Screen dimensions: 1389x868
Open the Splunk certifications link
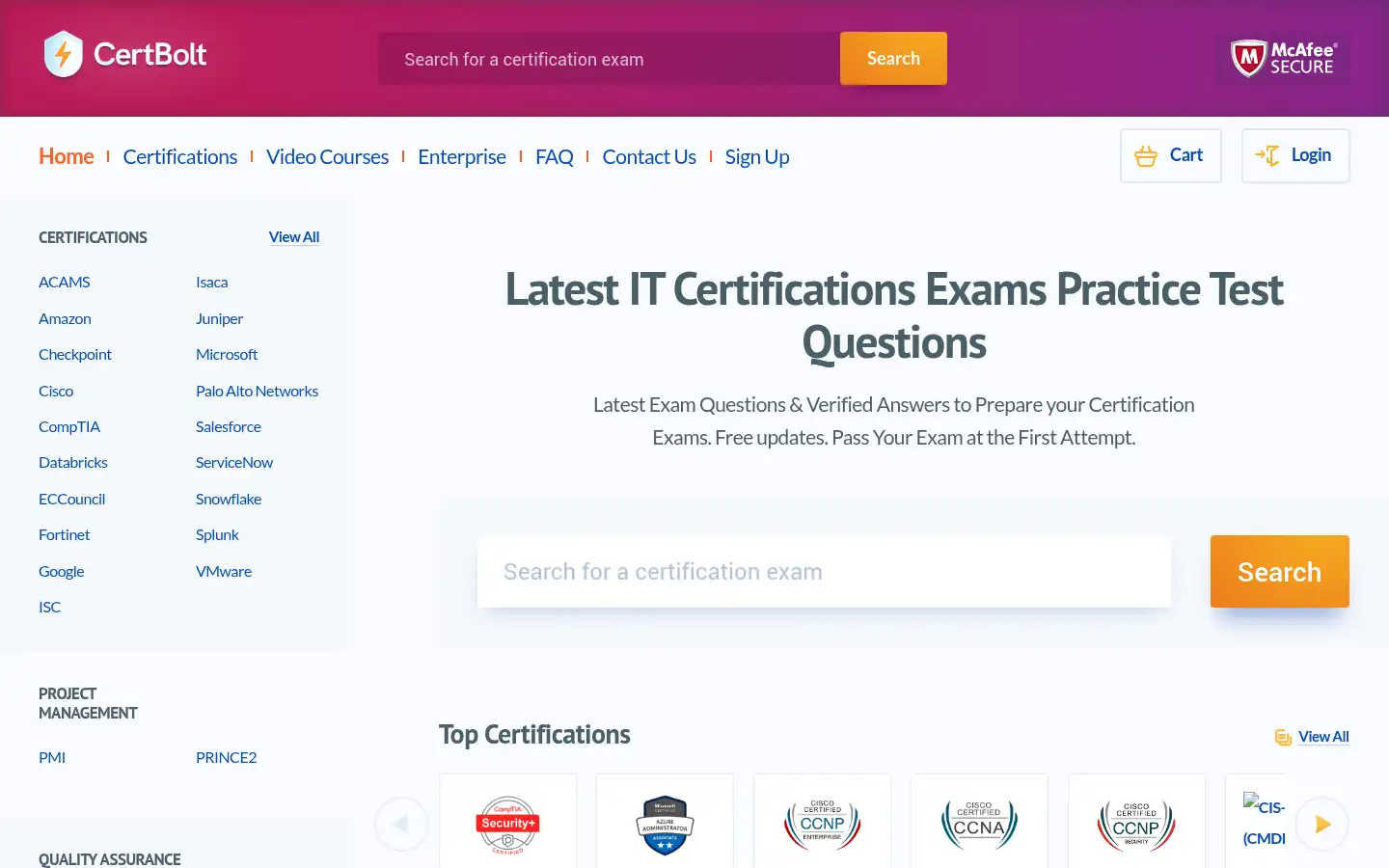[218, 535]
